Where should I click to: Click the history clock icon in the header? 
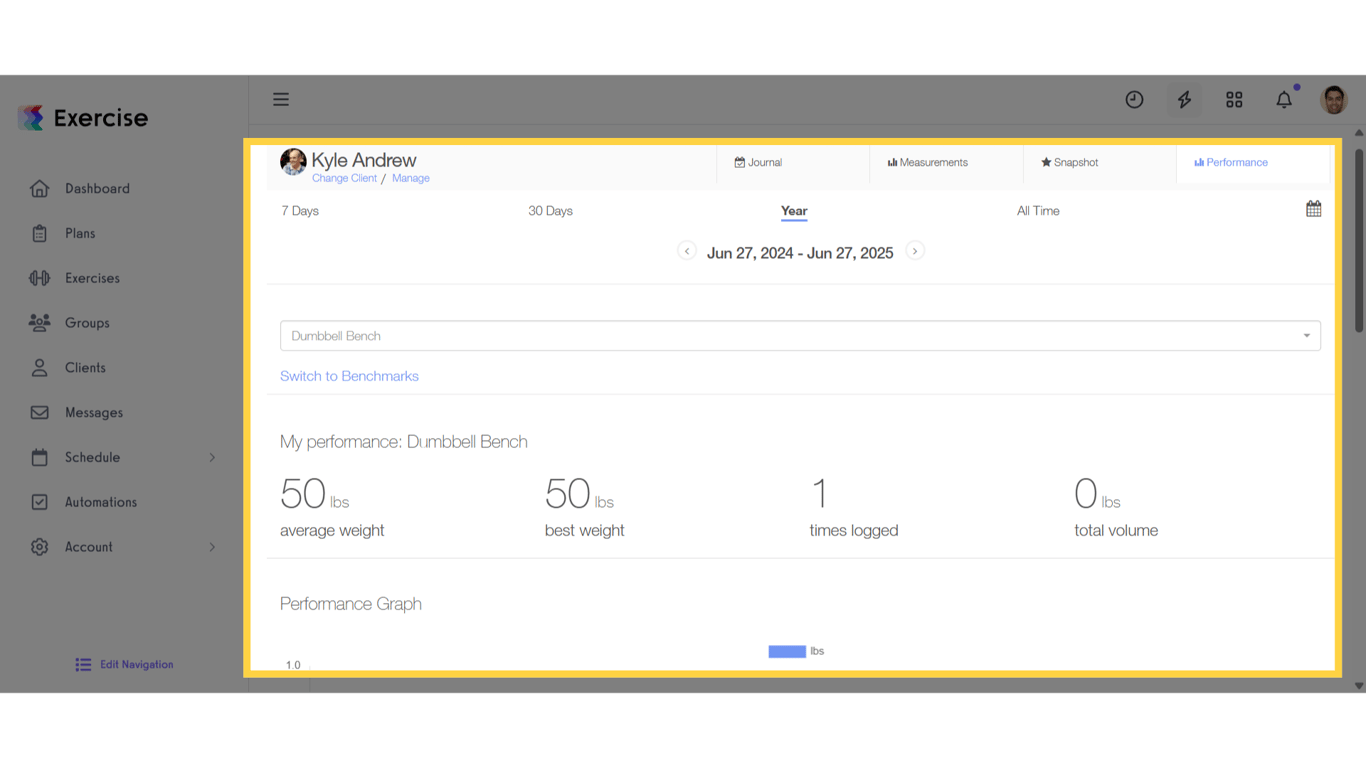click(1134, 99)
